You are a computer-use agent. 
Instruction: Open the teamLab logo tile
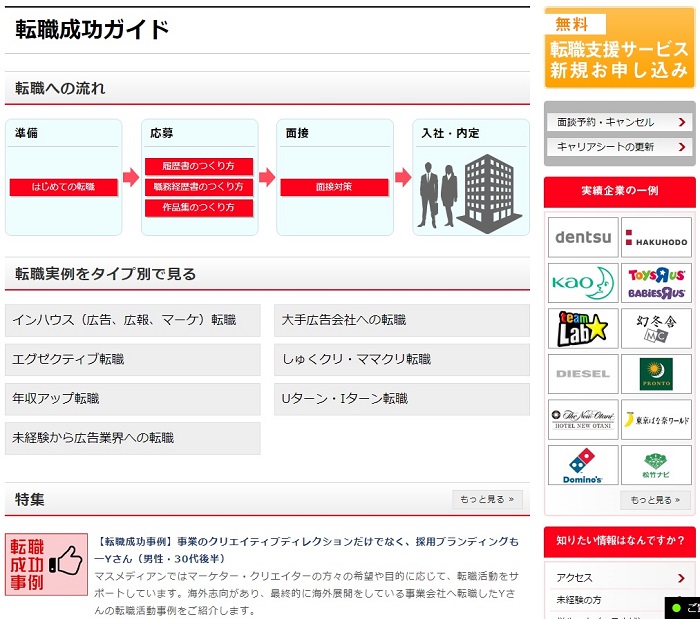583,328
